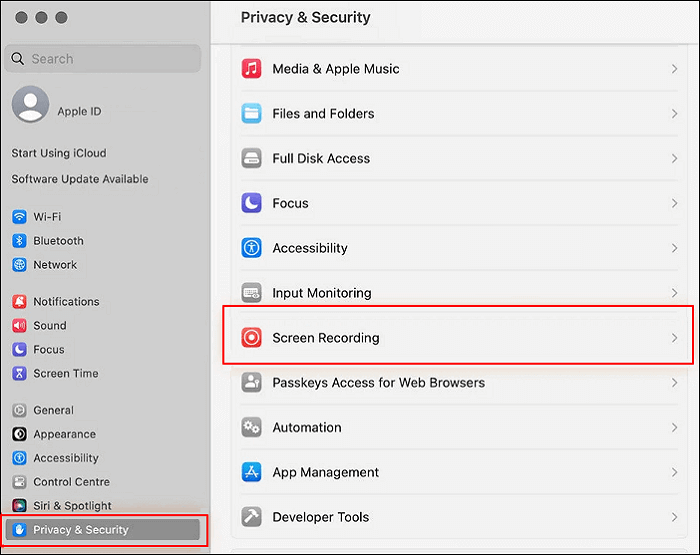Click the magnifier icon in the search field

(17, 58)
